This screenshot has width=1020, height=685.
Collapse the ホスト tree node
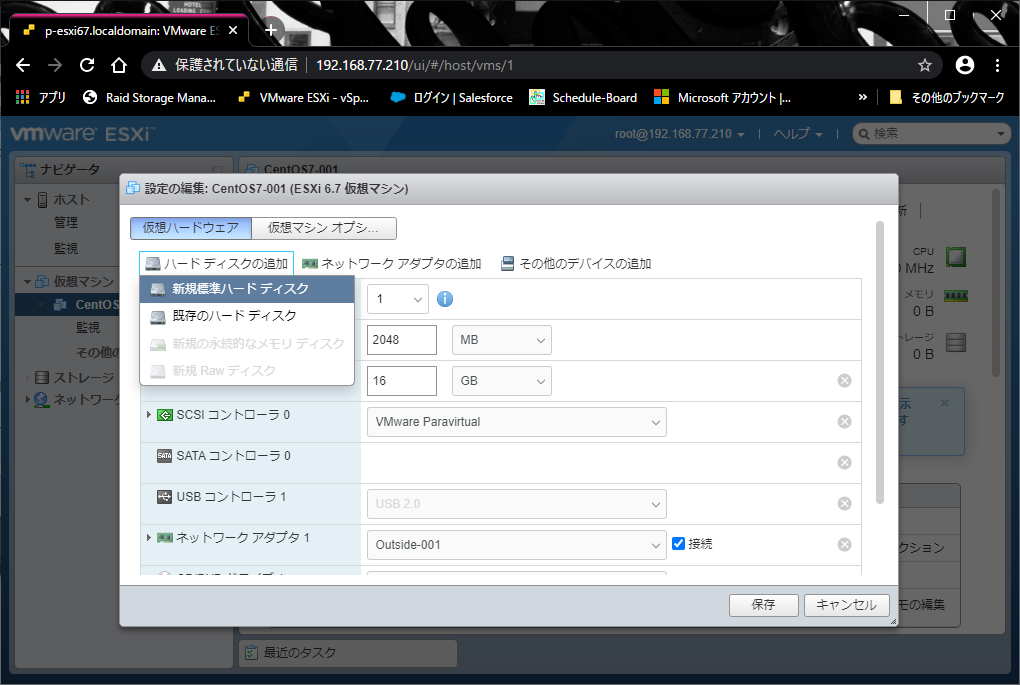27,200
